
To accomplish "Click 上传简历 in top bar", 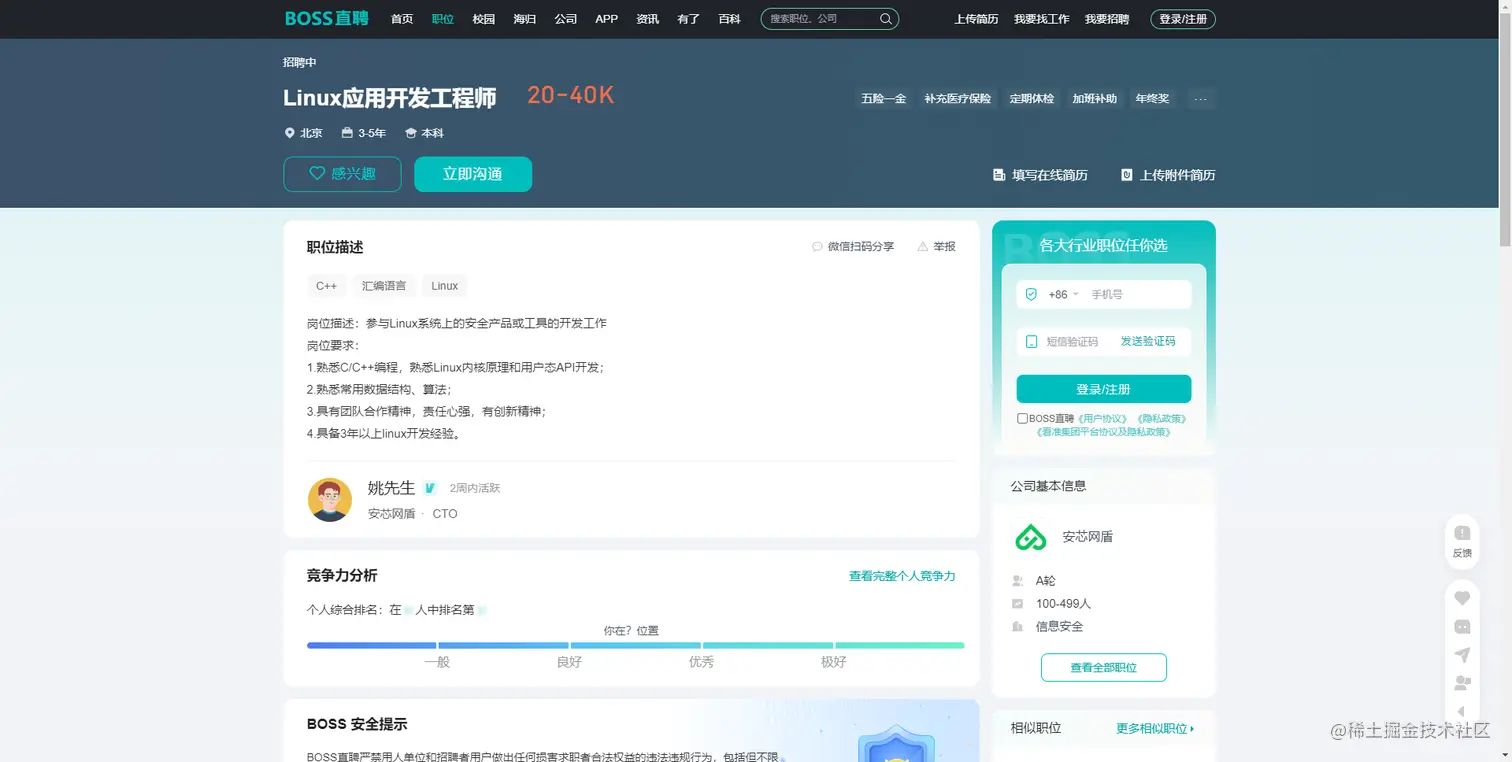I will [977, 19].
